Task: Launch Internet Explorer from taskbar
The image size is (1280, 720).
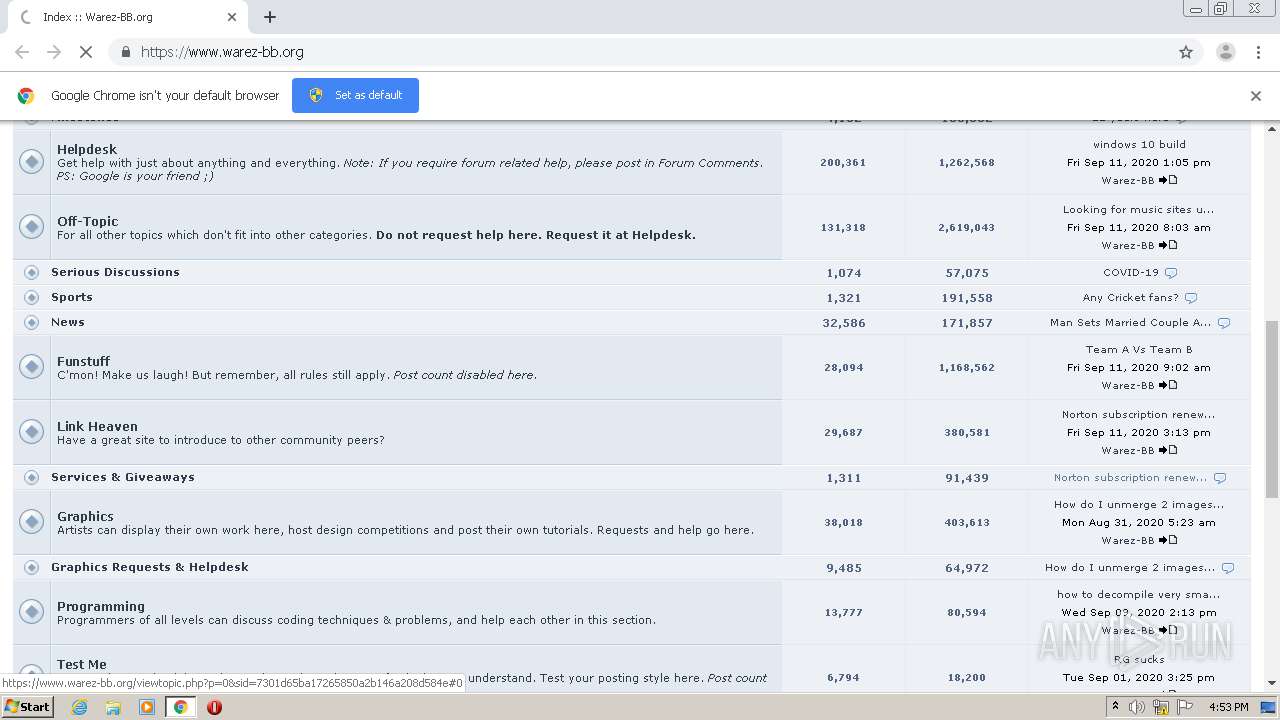Action: click(x=79, y=707)
